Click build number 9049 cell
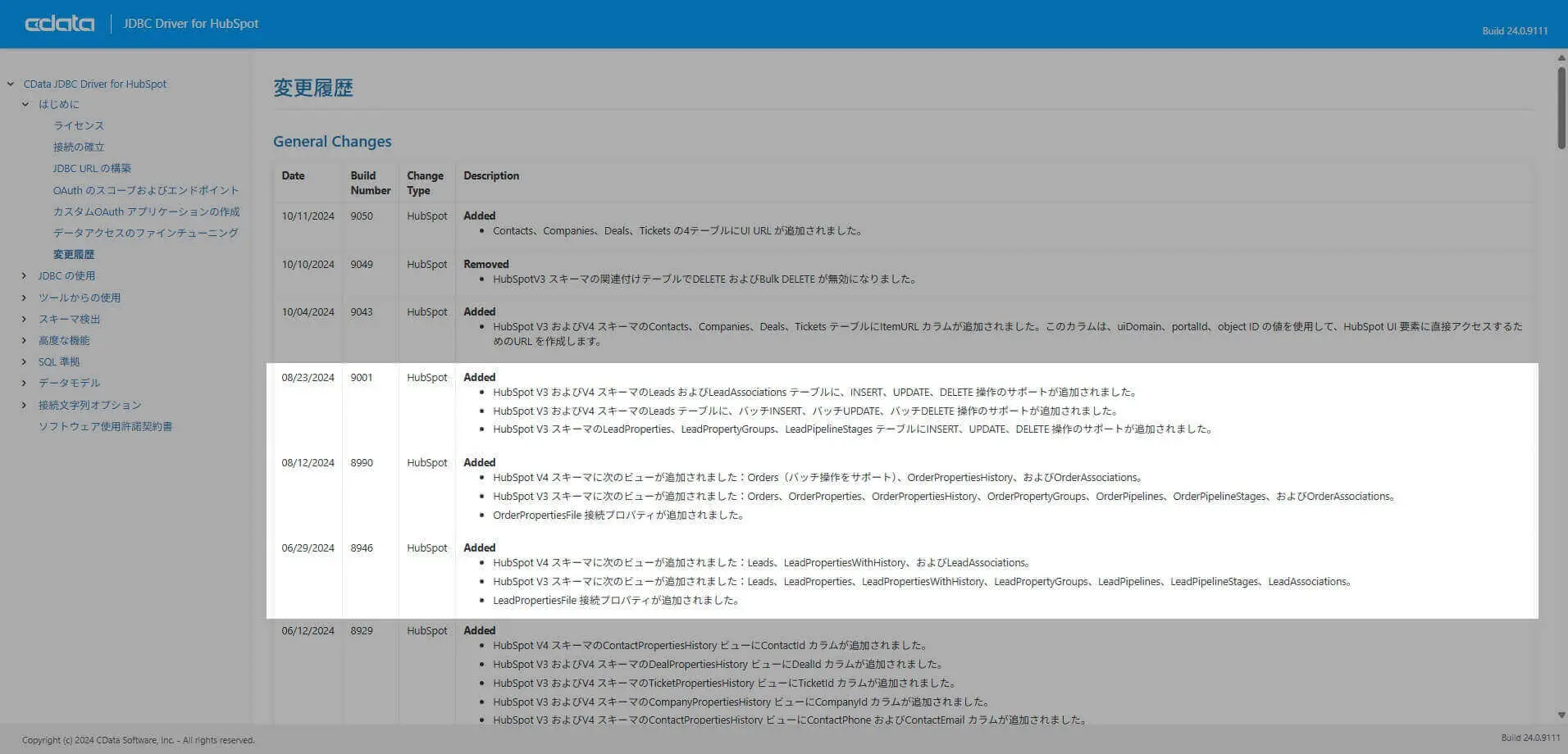 362,264
